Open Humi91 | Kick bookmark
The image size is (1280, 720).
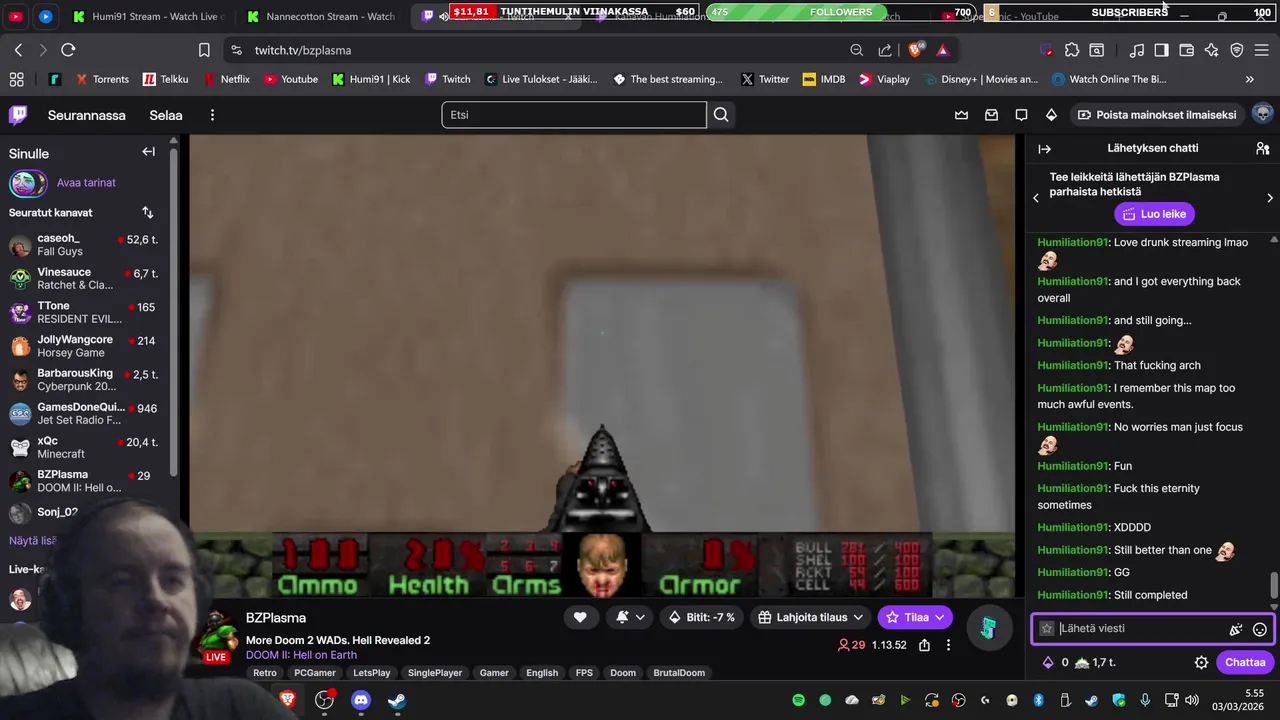click(371, 79)
